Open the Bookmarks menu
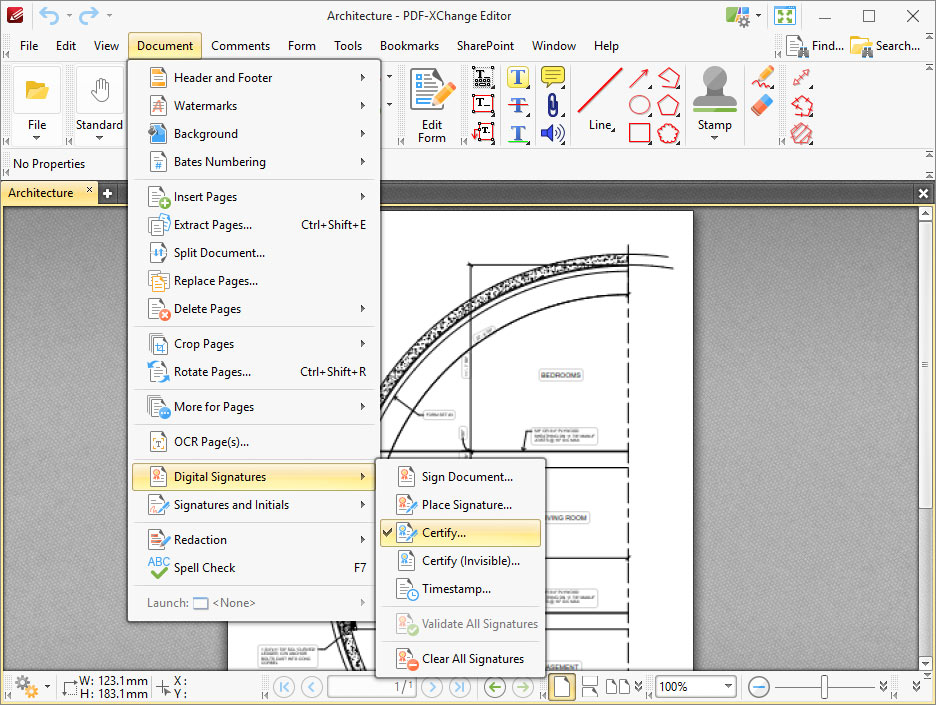 tap(409, 46)
